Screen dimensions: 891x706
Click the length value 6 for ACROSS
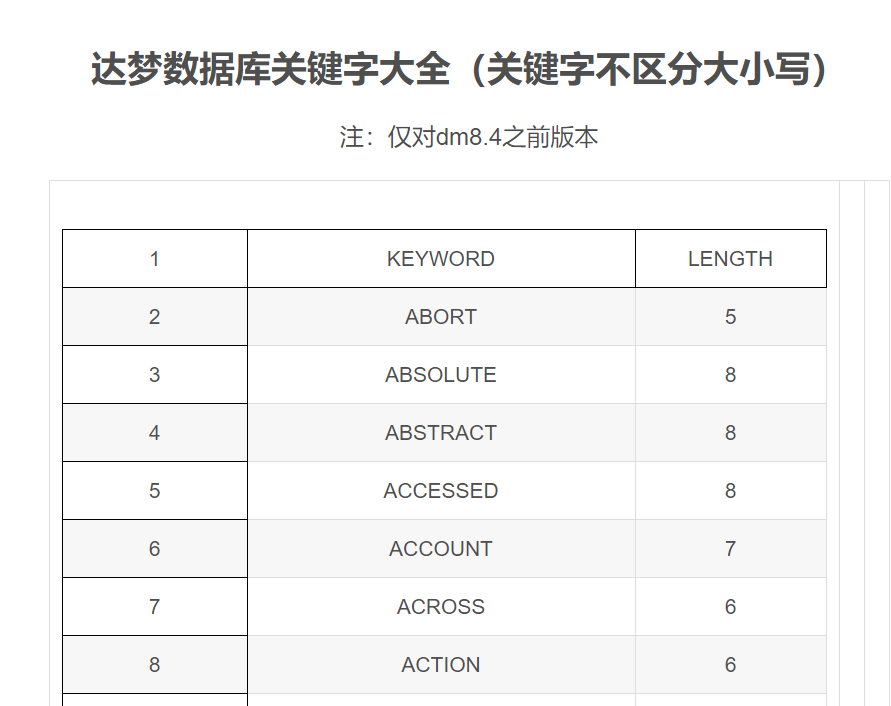tap(730, 607)
